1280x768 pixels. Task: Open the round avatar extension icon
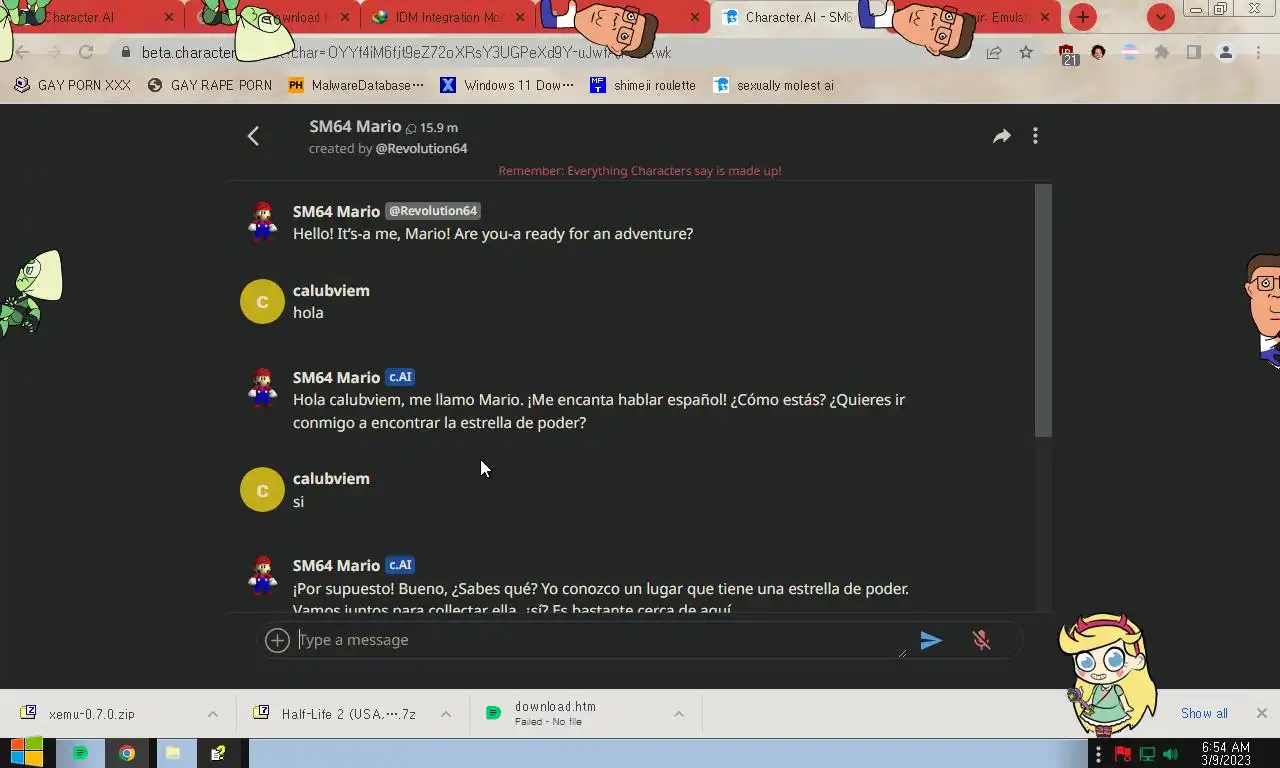point(1099,52)
